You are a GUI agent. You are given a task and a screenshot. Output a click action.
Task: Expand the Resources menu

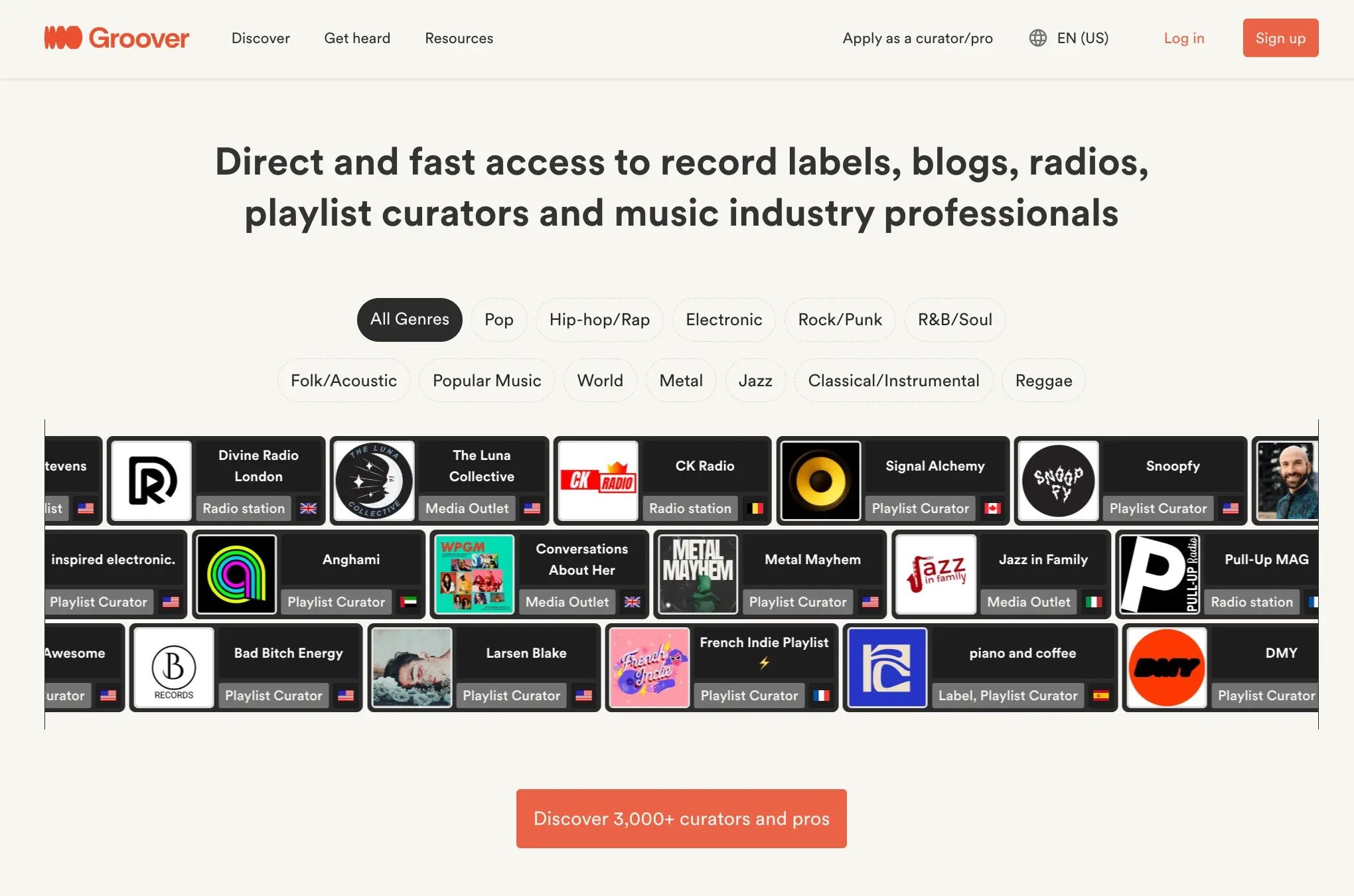[x=459, y=38]
